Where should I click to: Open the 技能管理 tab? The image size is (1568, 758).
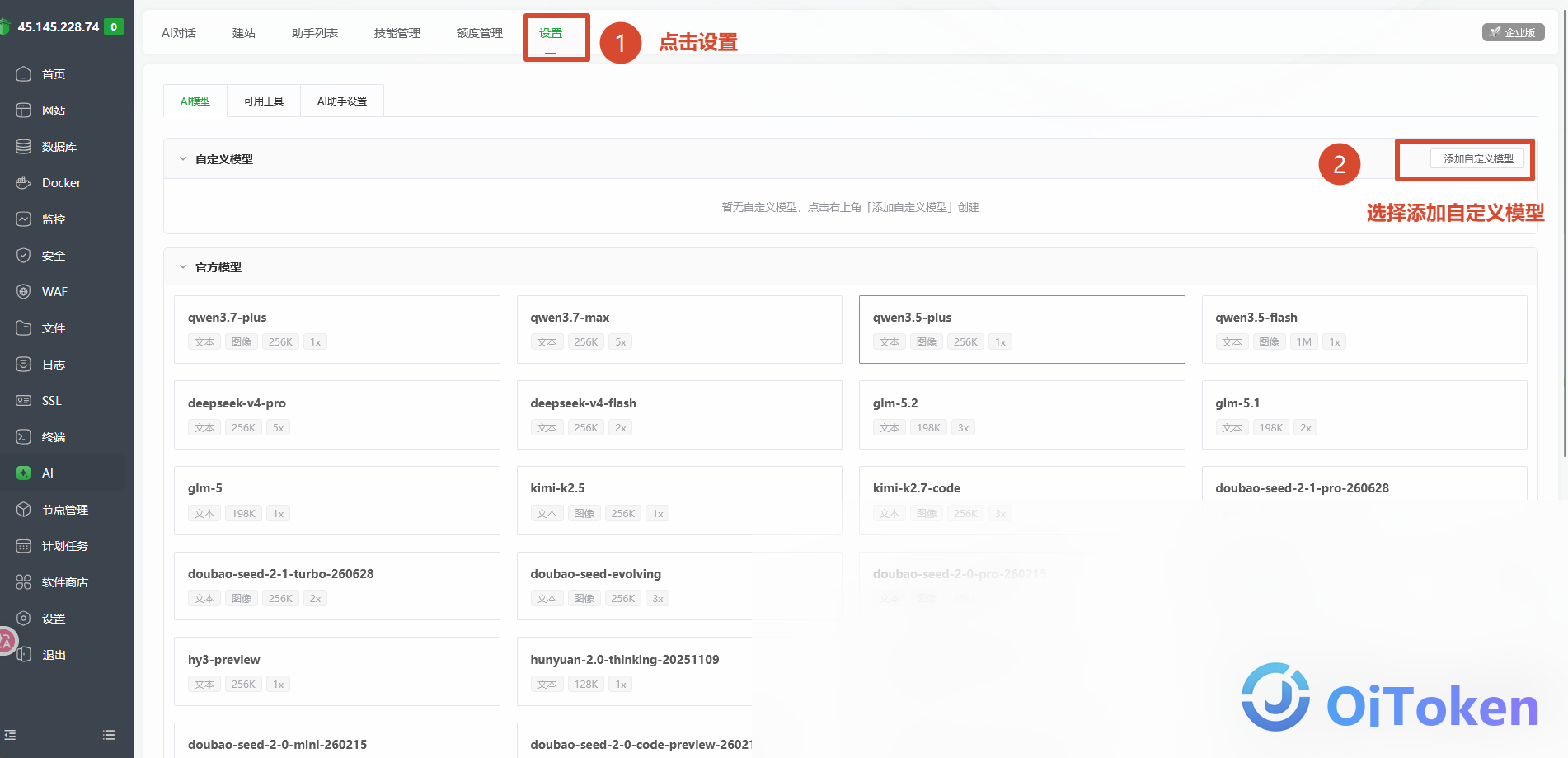[x=397, y=33]
